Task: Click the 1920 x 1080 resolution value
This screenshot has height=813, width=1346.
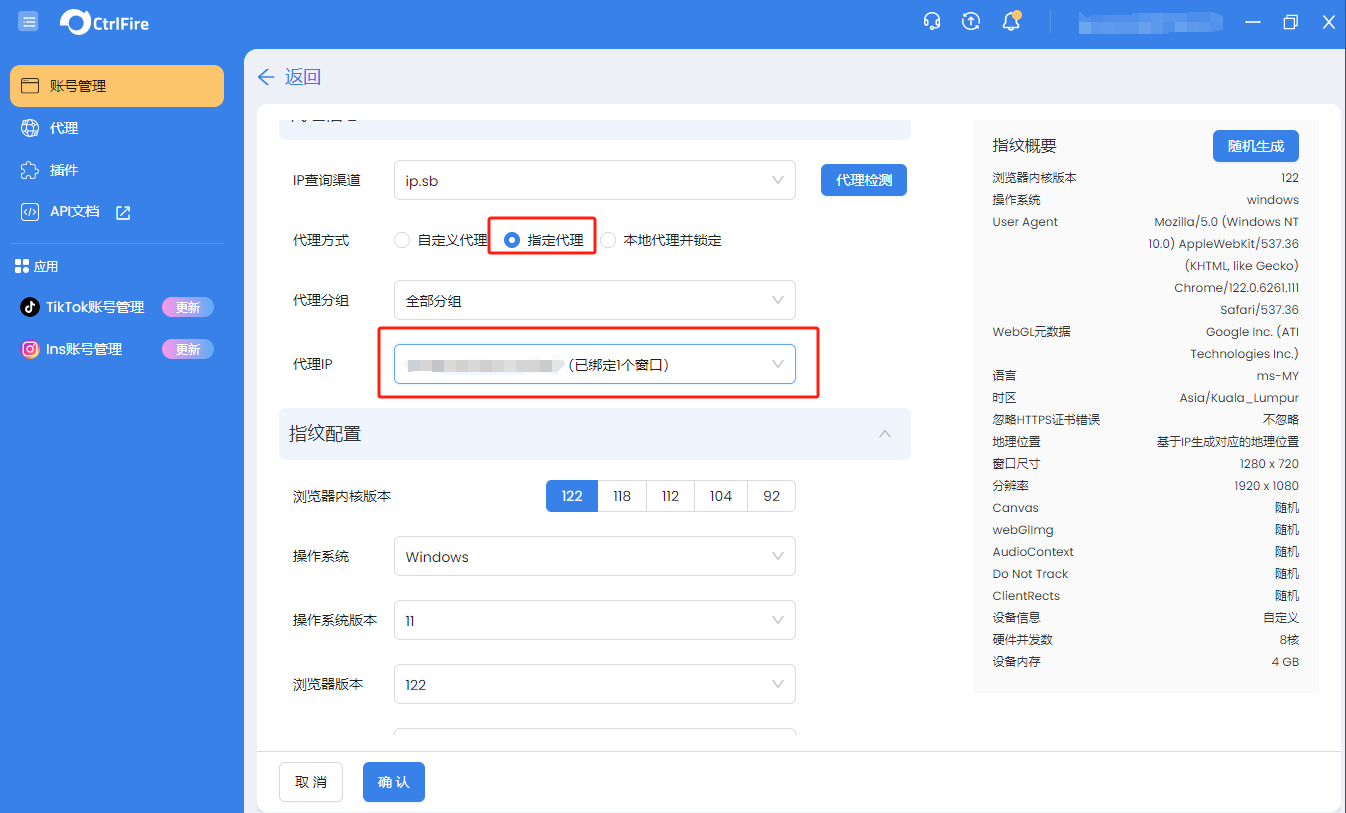Action: pyautogui.click(x=1266, y=486)
